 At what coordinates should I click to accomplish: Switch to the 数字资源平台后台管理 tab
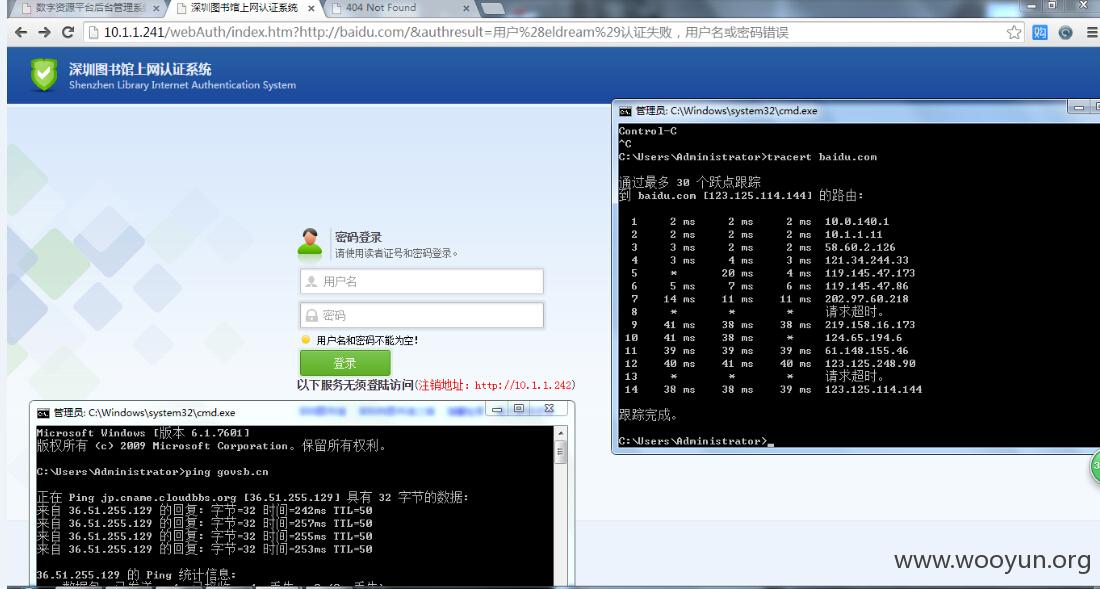click(91, 8)
